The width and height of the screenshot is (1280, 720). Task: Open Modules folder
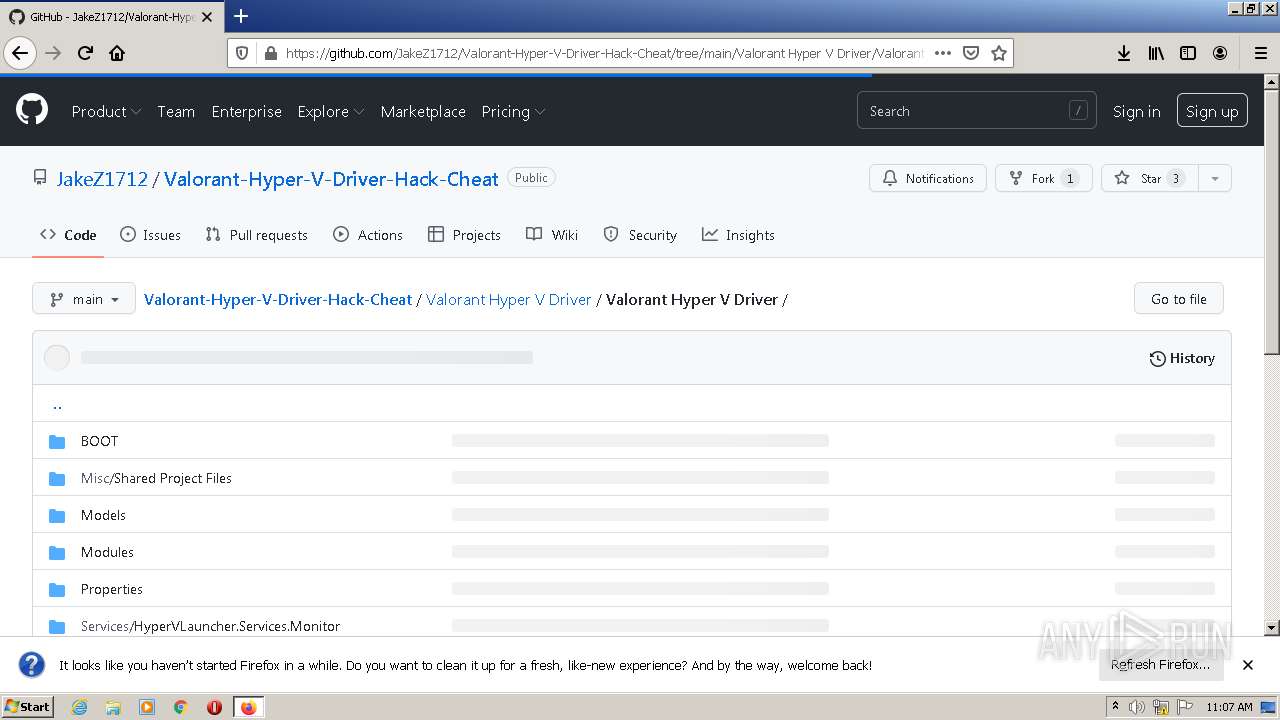107,552
